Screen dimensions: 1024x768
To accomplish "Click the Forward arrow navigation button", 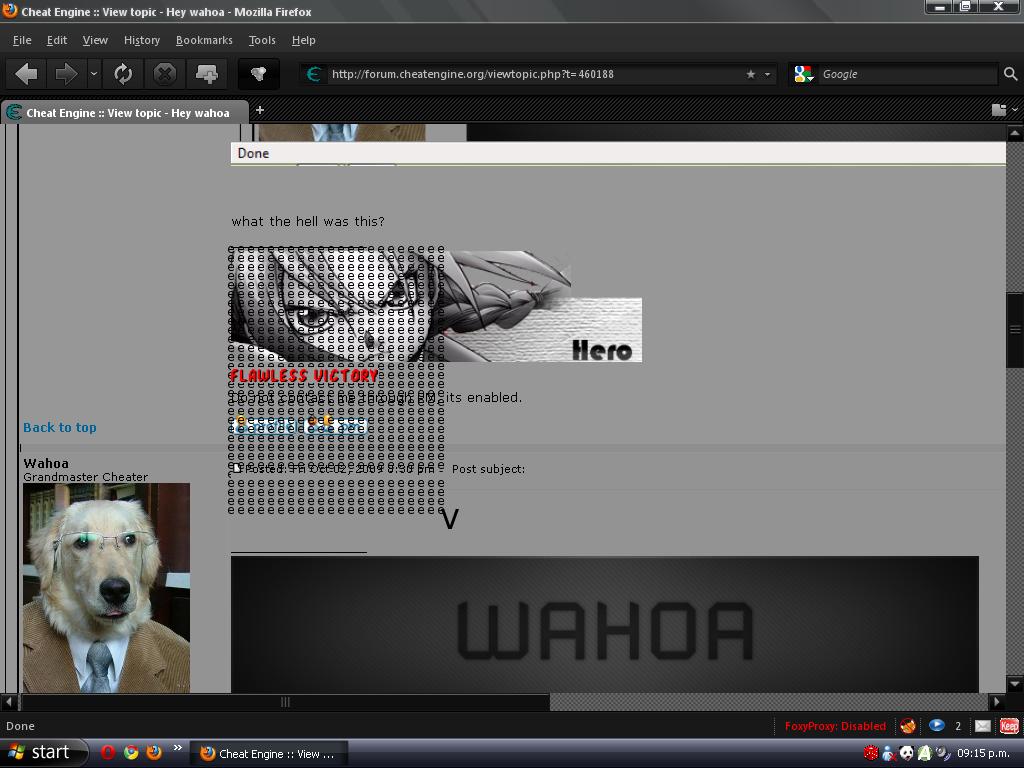I will pyautogui.click(x=65, y=74).
